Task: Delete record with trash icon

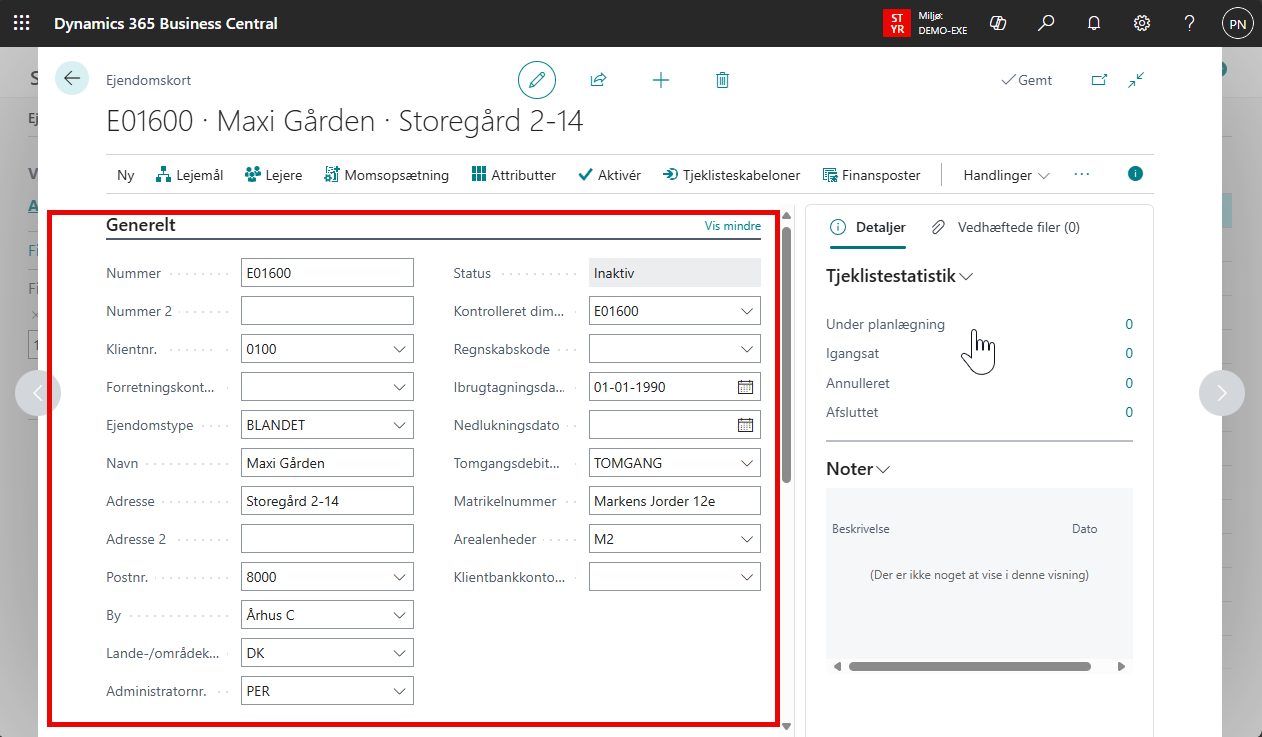Action: point(722,80)
